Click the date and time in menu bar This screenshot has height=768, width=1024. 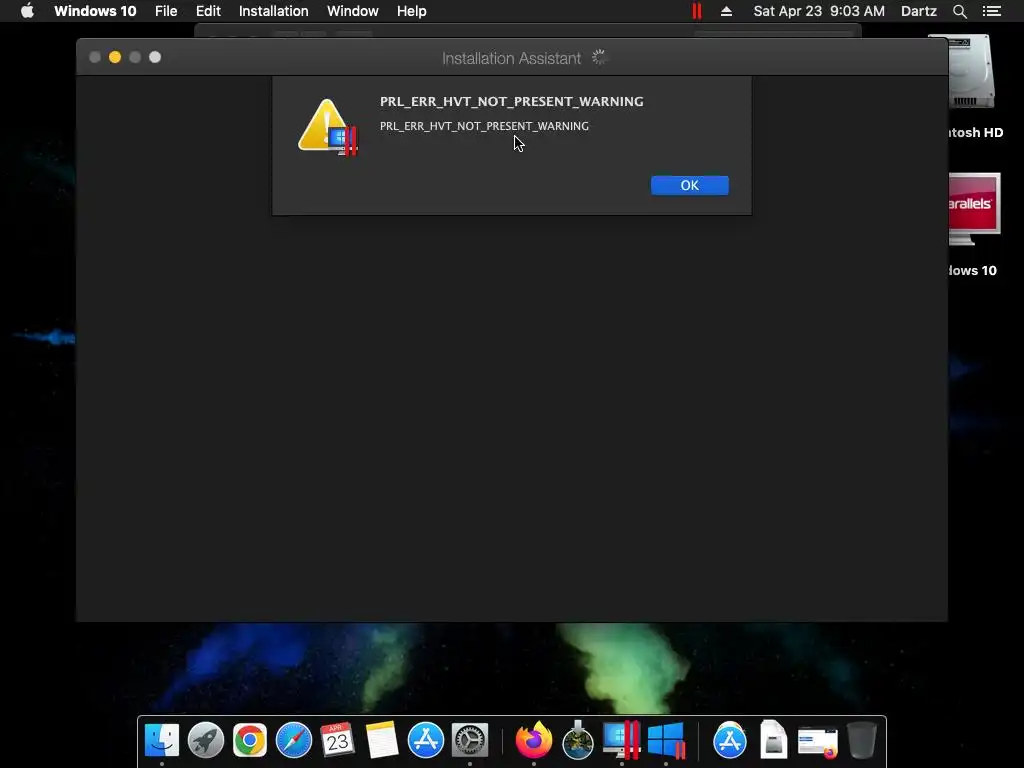pos(819,11)
